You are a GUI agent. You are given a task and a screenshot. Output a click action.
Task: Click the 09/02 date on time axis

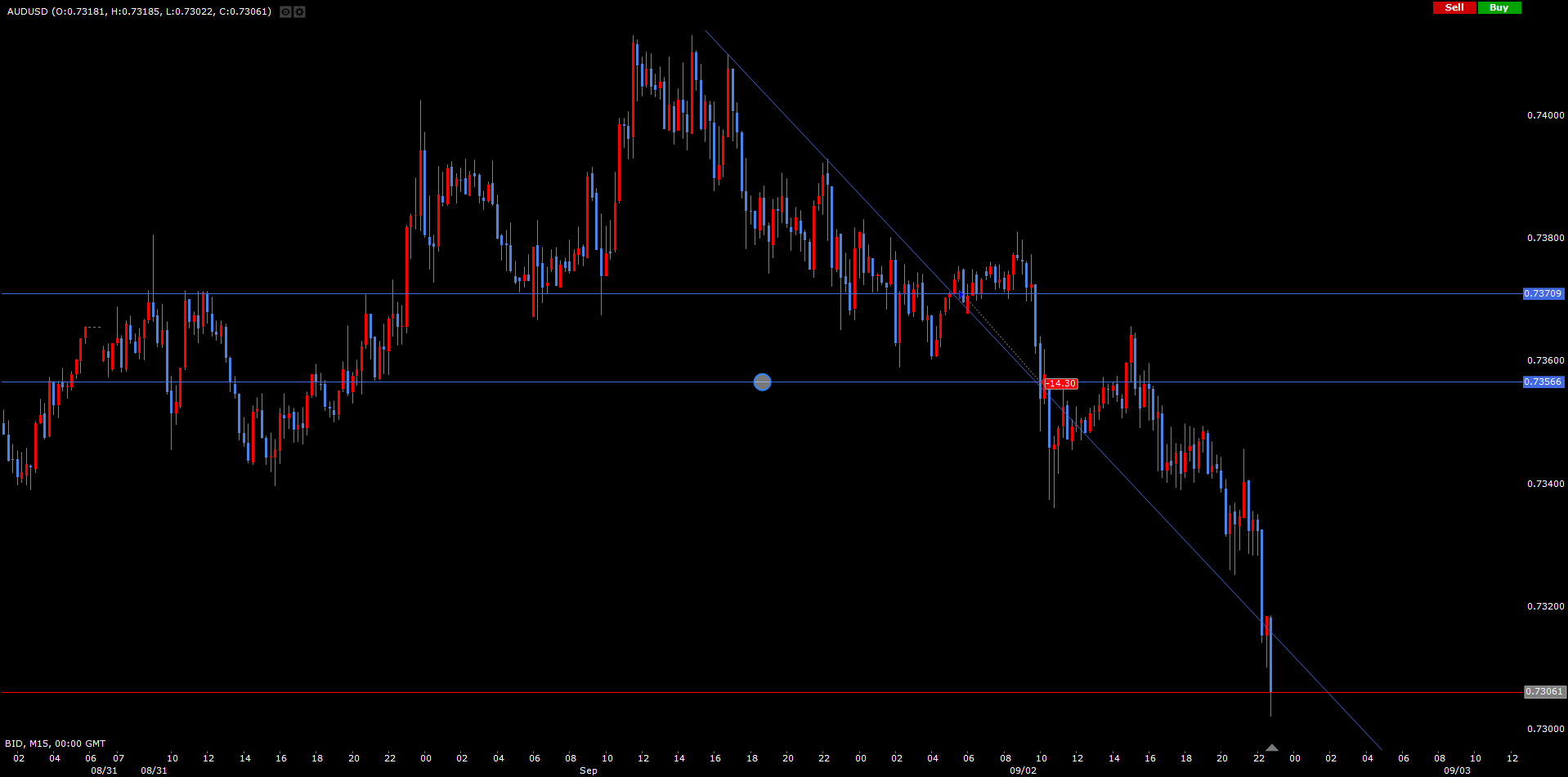(1023, 770)
